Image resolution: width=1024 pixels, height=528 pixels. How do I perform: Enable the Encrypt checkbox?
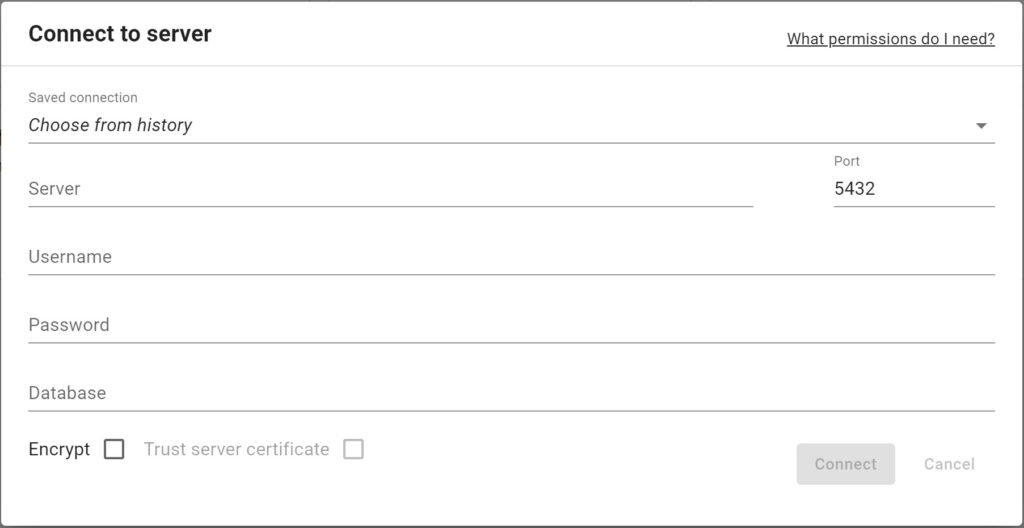point(114,449)
